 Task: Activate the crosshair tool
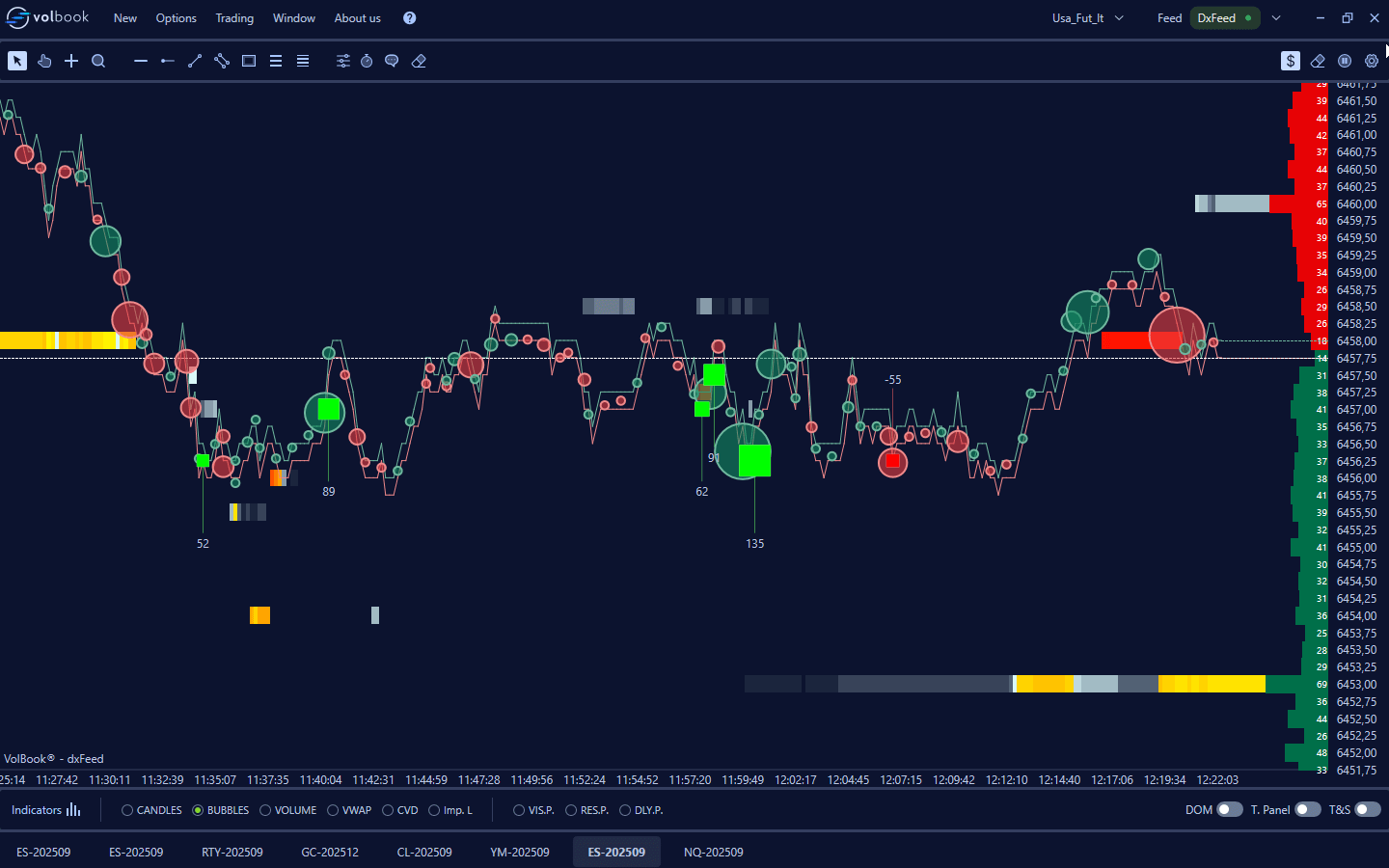click(71, 61)
